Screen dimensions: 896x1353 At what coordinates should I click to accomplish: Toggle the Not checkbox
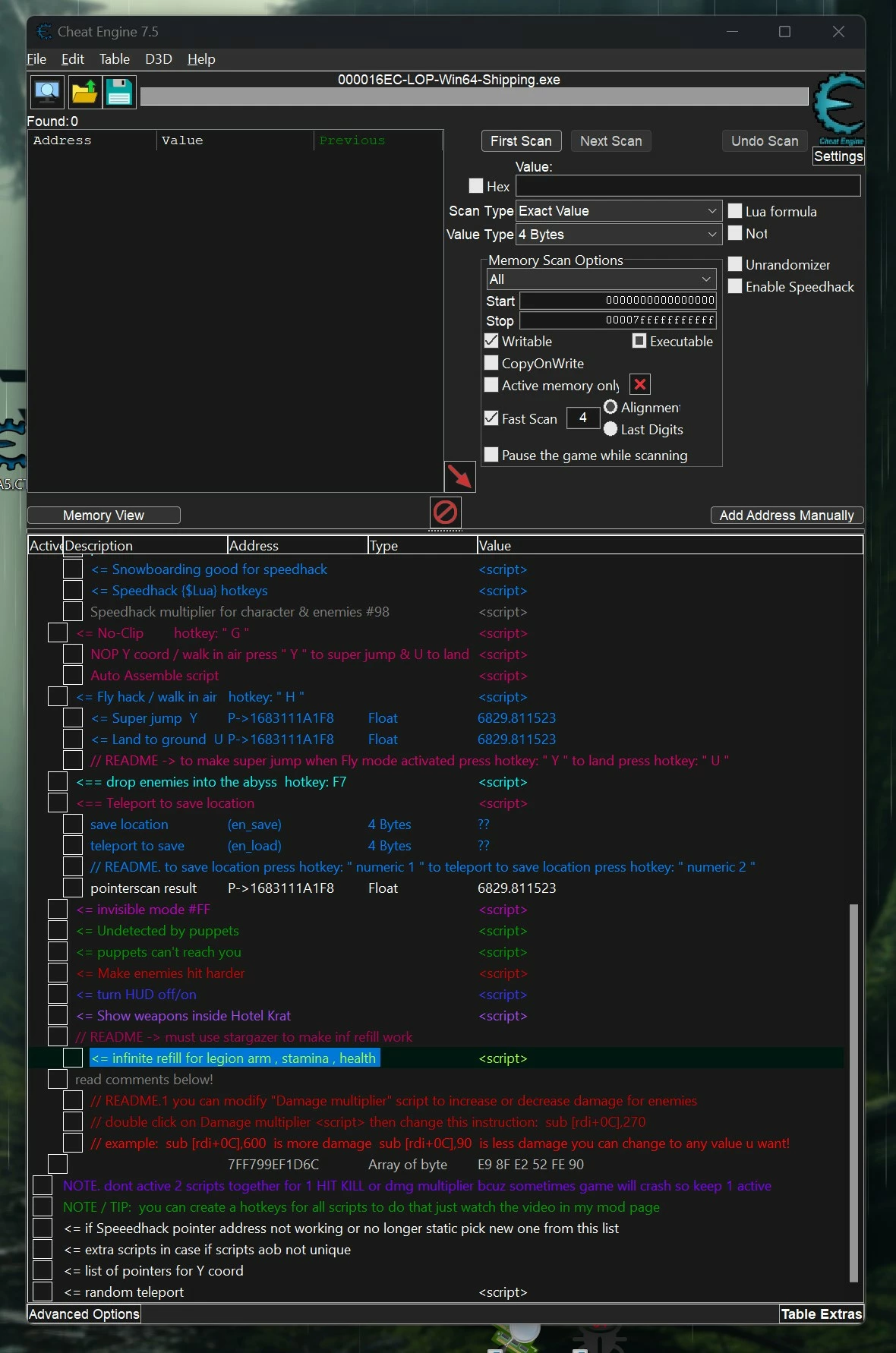(x=735, y=232)
